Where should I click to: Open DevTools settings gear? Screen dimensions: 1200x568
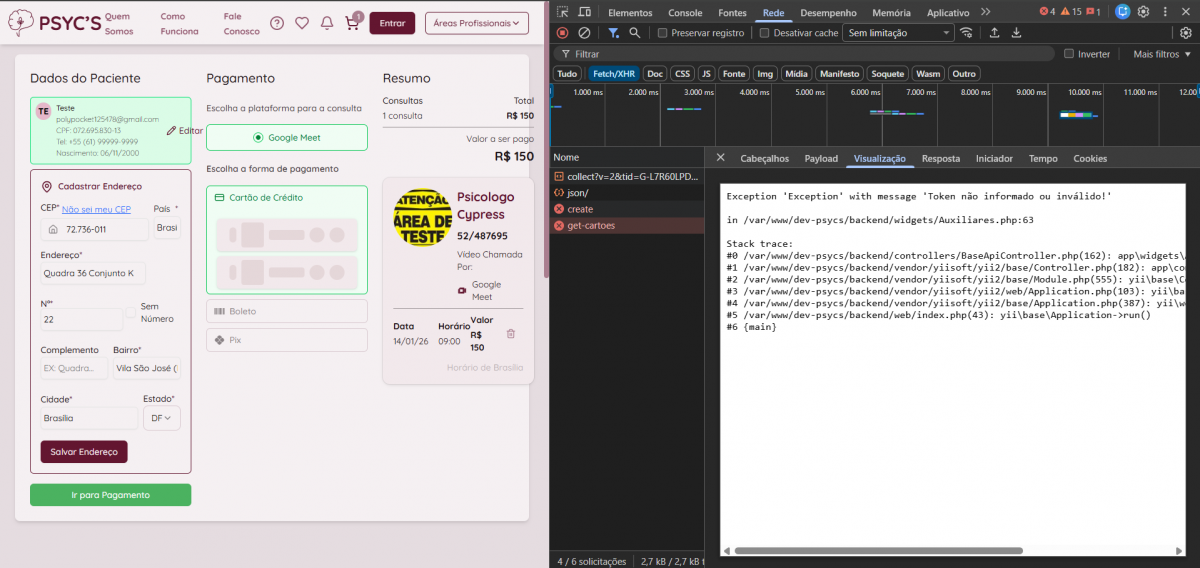[x=1143, y=12]
